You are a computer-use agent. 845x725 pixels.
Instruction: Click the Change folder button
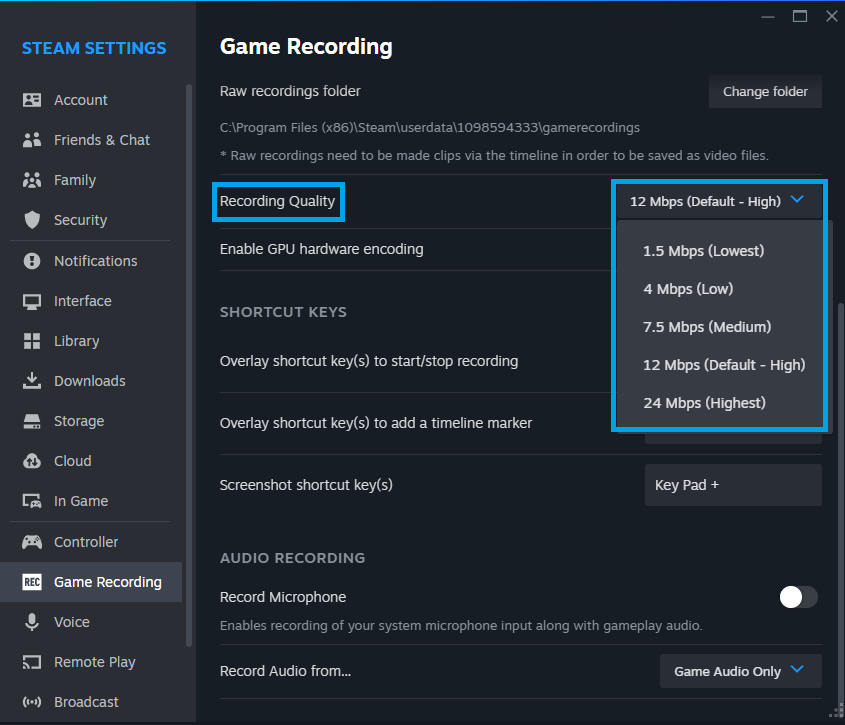click(x=765, y=91)
